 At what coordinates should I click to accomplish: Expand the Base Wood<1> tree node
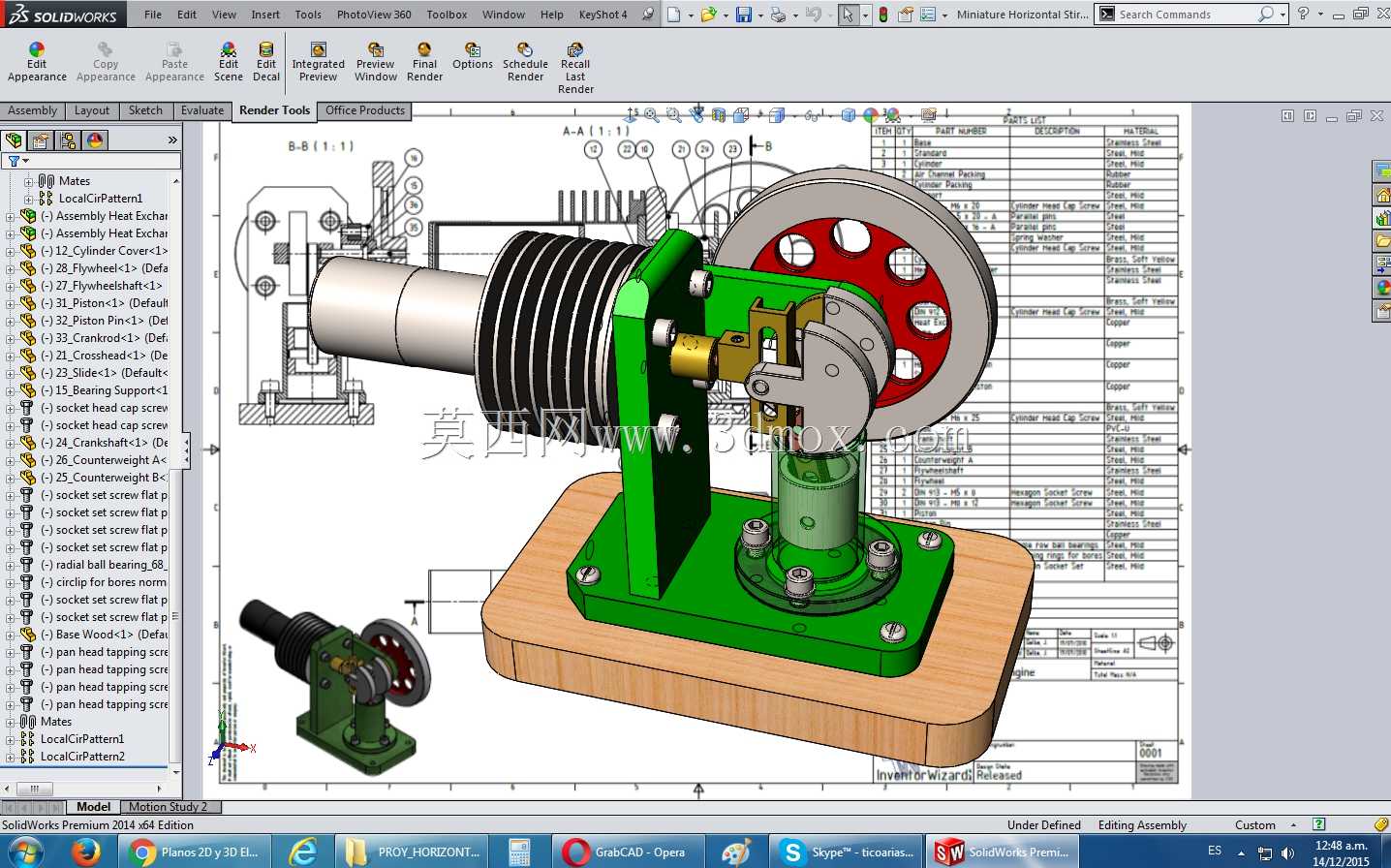pyautogui.click(x=10, y=635)
